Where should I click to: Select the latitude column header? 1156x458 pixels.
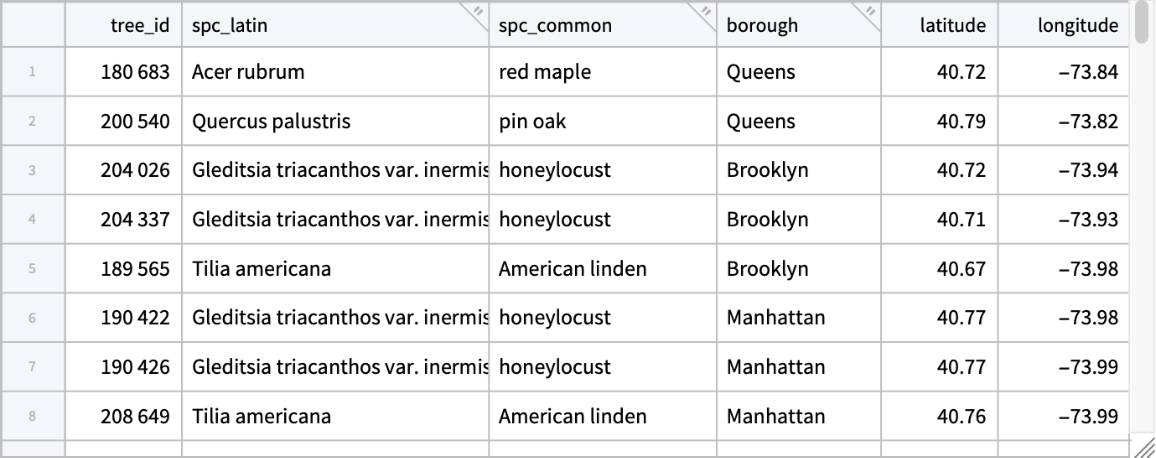pyautogui.click(x=940, y=26)
